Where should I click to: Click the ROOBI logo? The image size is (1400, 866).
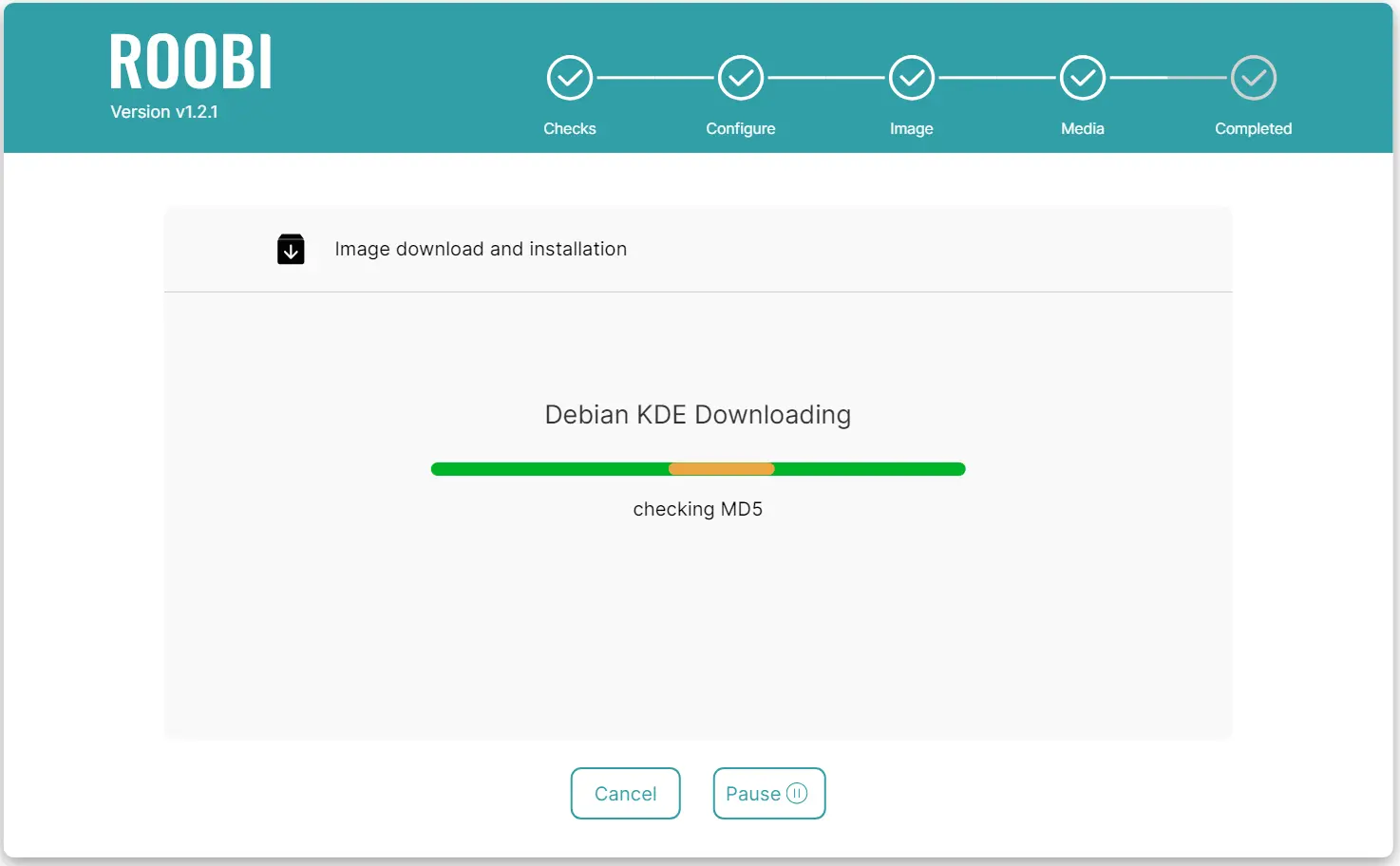tap(191, 63)
